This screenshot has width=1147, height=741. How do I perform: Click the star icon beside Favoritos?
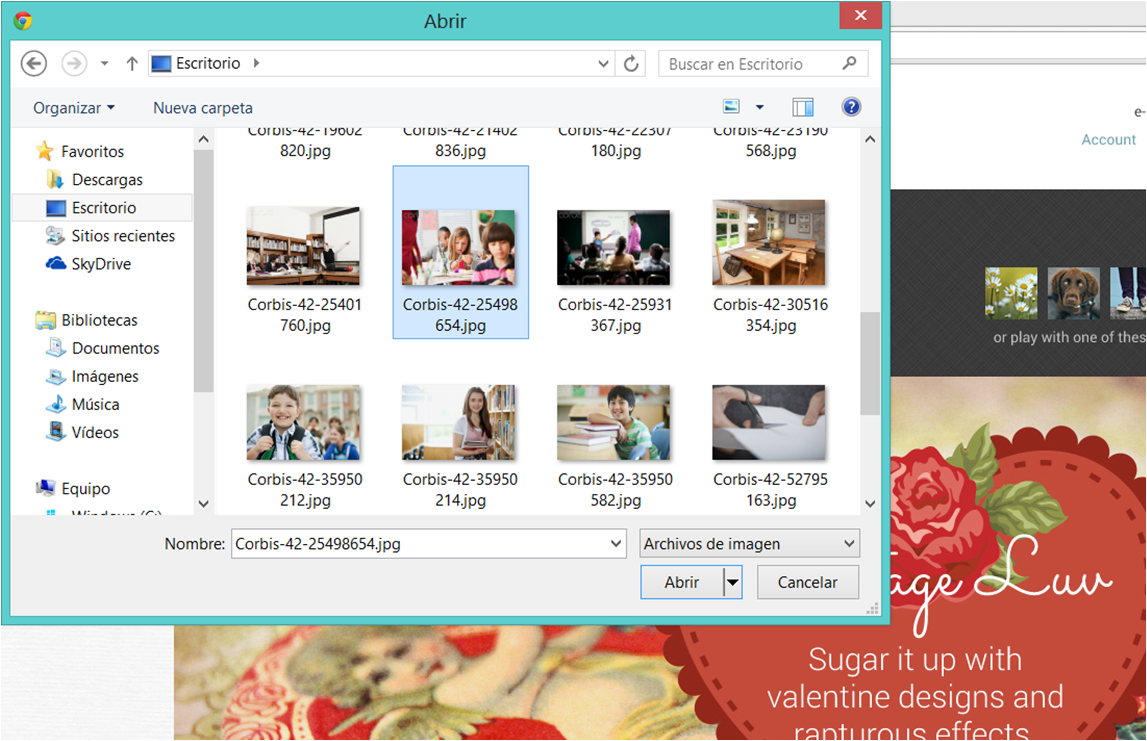click(x=45, y=151)
